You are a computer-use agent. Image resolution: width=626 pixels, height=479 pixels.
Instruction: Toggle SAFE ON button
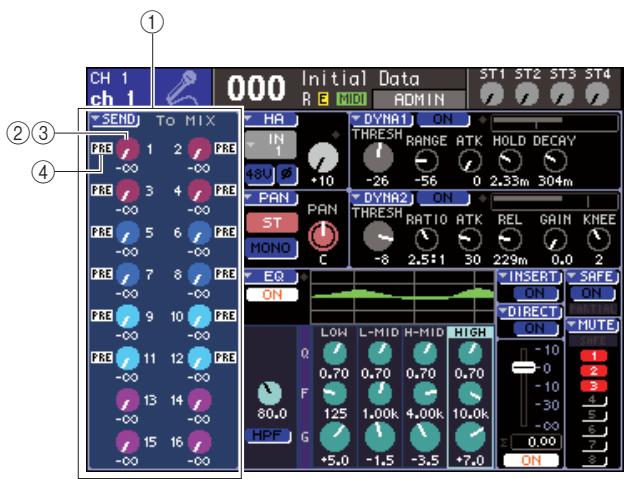[x=592, y=293]
